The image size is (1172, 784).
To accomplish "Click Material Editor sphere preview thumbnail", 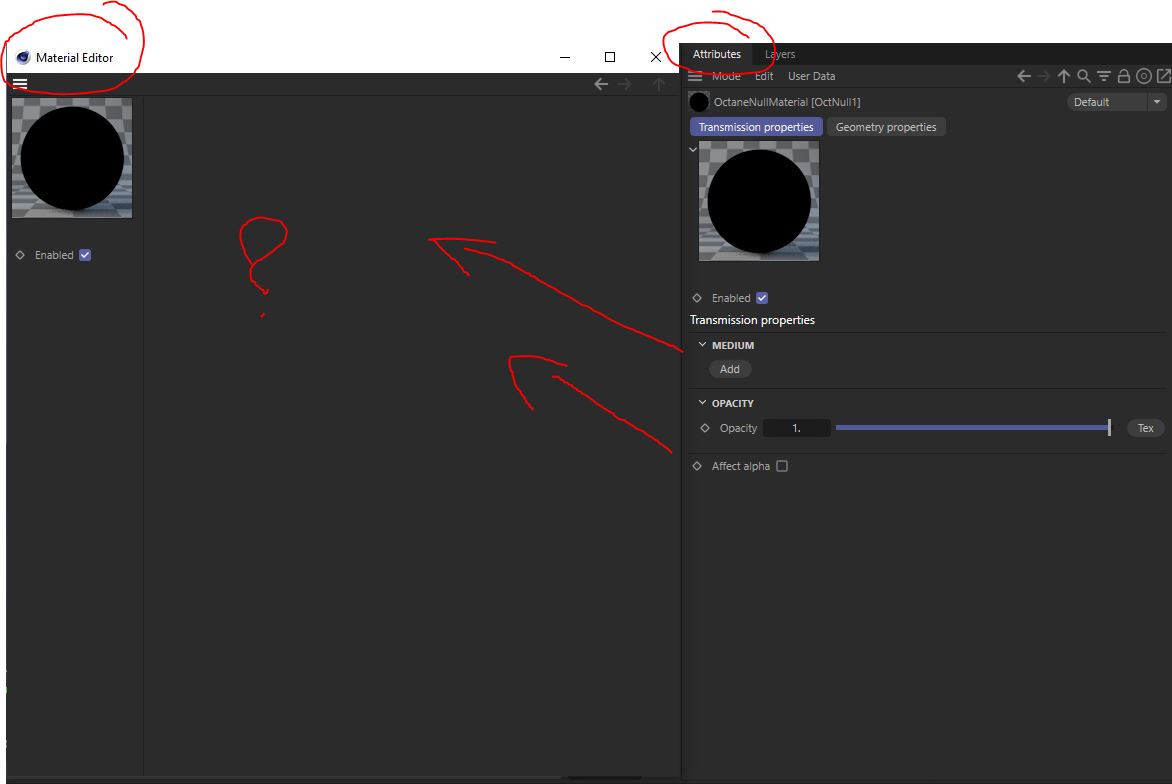I will pos(72,158).
